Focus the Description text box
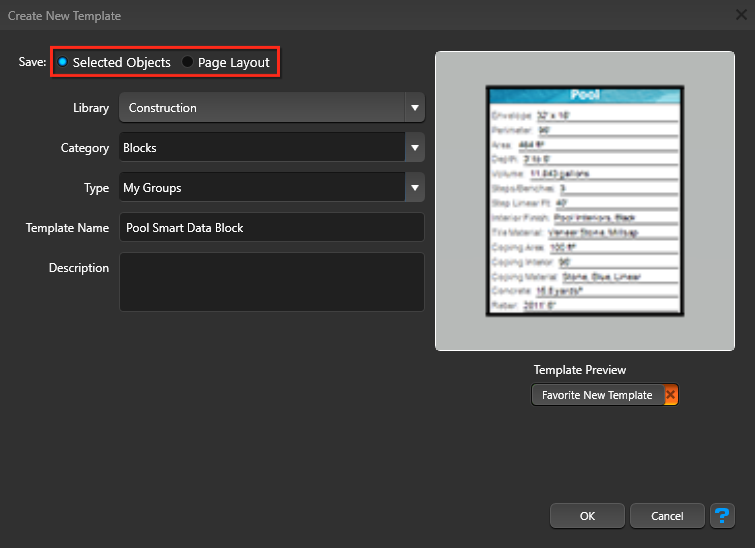 271,282
